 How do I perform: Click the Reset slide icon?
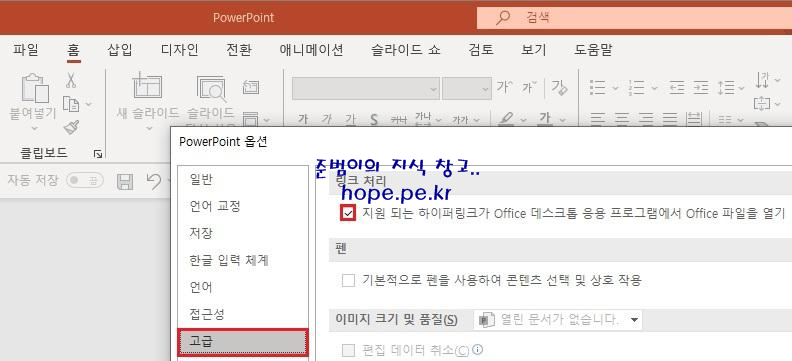251,87
